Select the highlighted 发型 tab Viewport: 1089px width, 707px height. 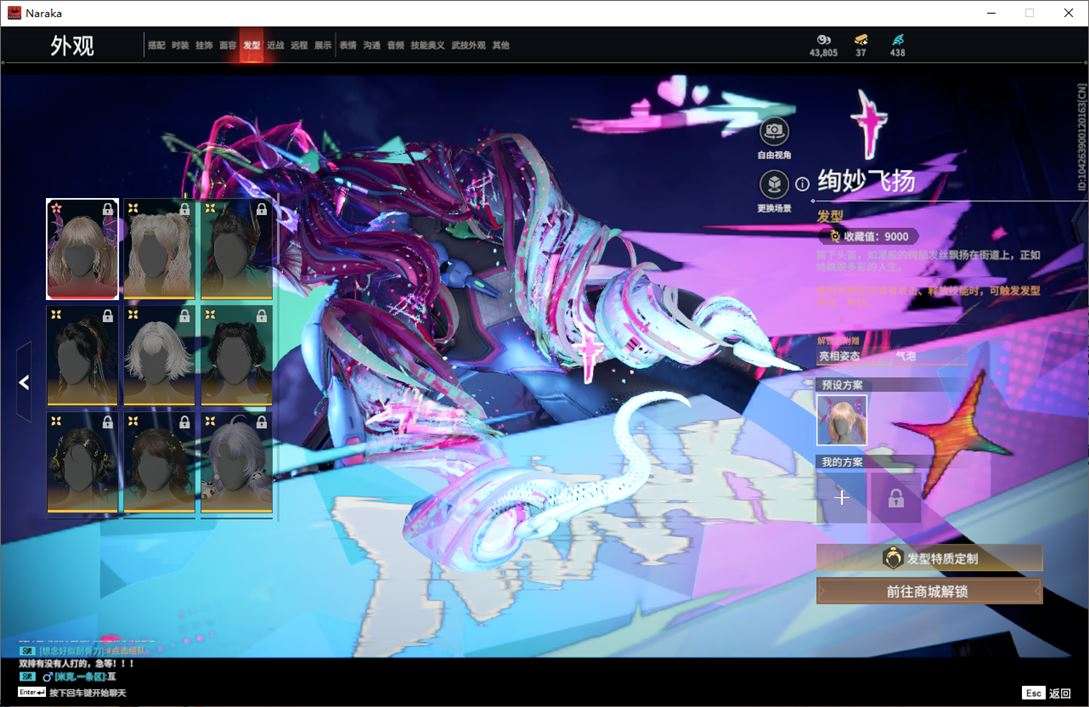point(251,45)
